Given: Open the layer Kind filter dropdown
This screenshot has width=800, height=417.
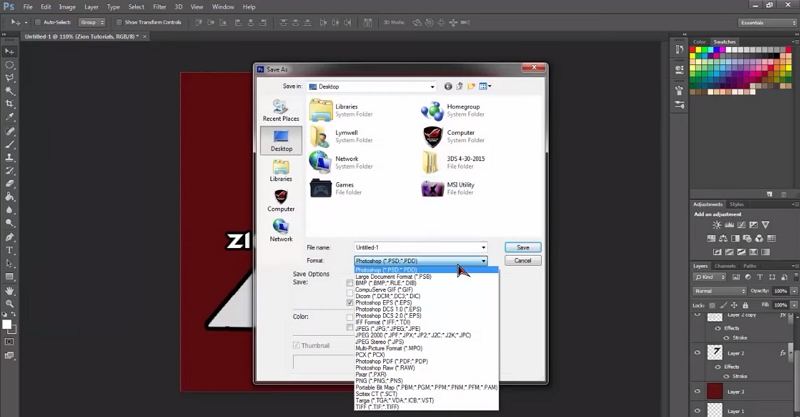Looking at the screenshot, I should coord(710,277).
